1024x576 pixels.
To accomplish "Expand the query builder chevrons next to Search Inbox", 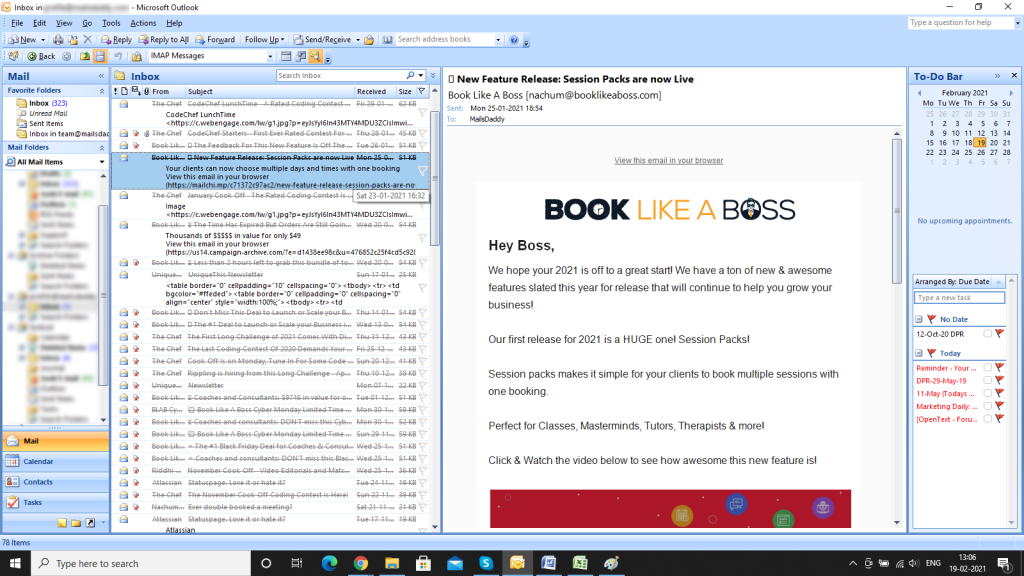I will pyautogui.click(x=433, y=76).
